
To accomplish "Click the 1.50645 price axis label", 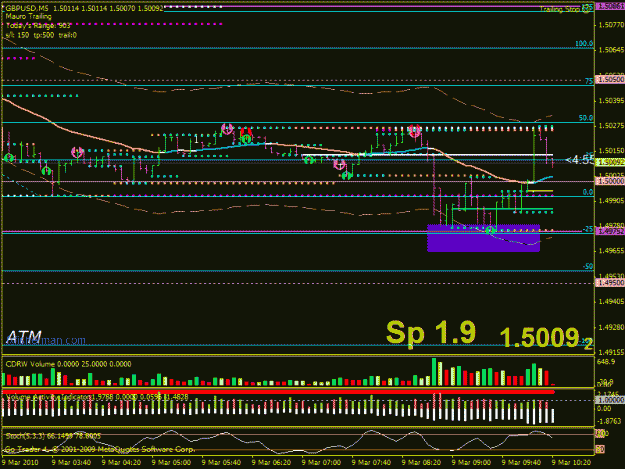I will coord(611,50).
